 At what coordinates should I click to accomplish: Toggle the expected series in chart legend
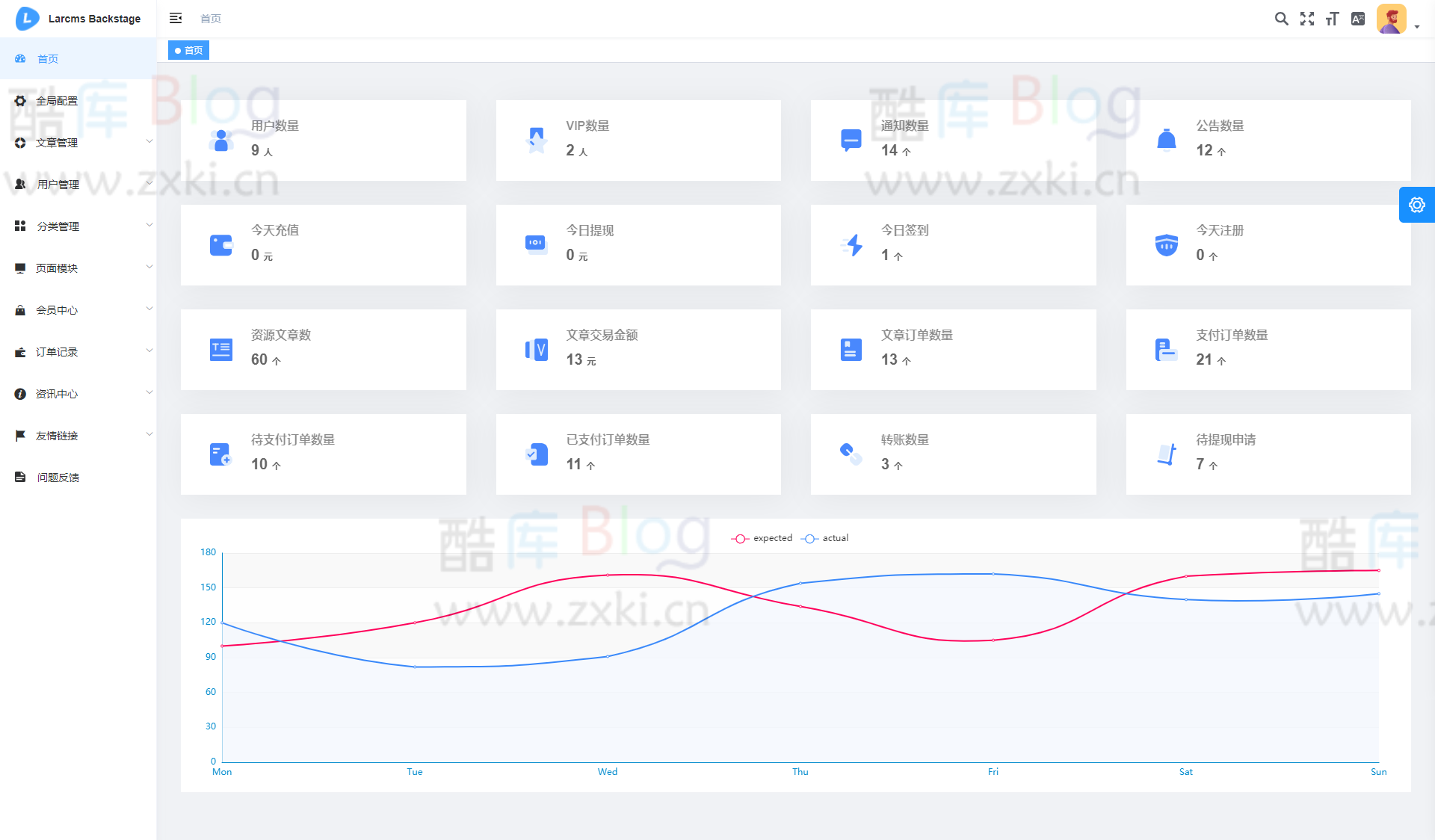point(762,538)
